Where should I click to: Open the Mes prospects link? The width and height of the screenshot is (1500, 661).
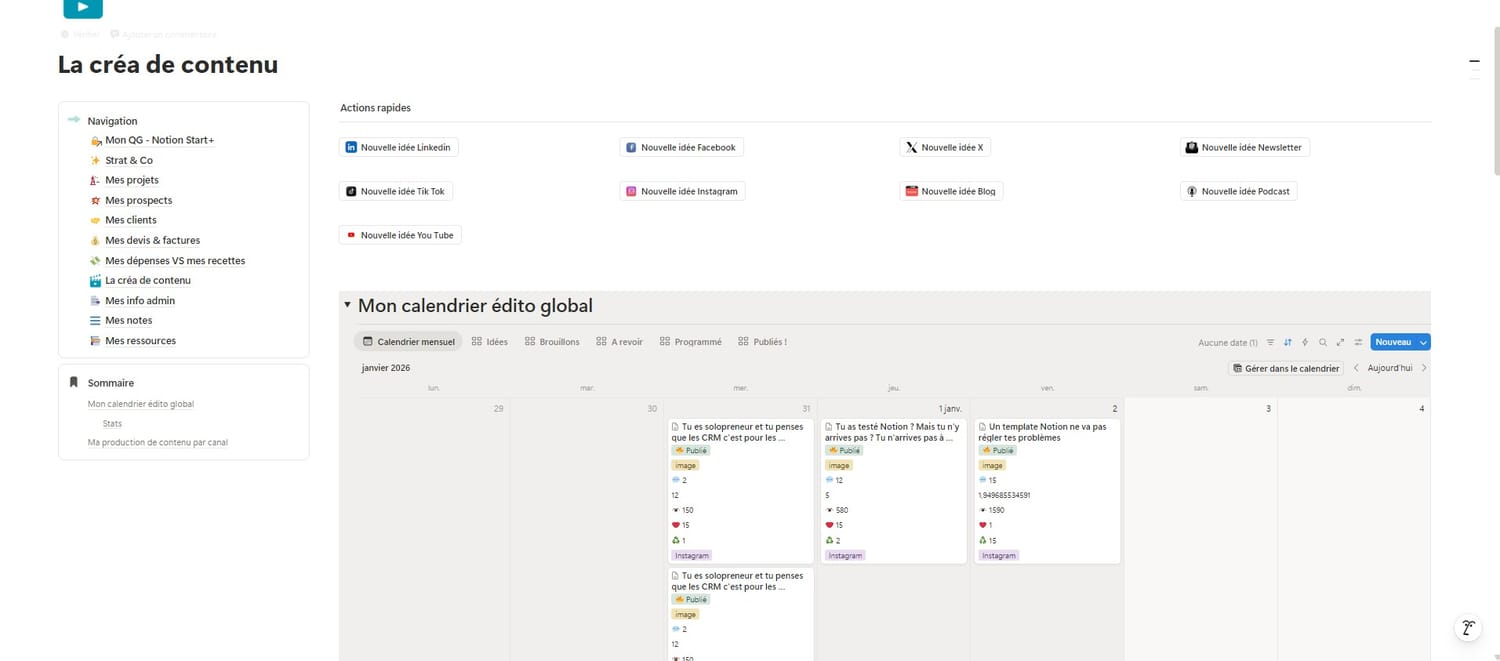[139, 200]
